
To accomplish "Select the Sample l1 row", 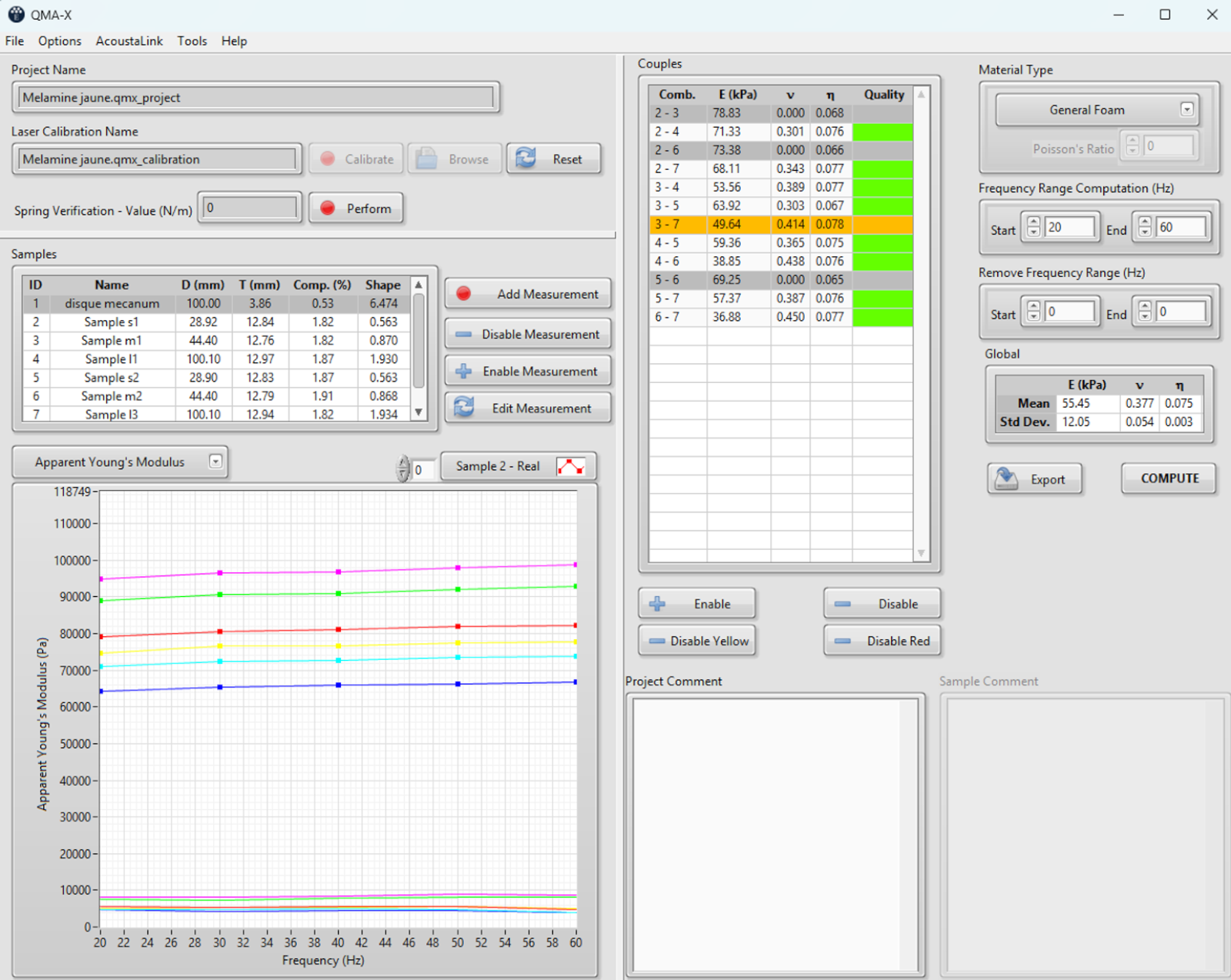I will pos(217,358).
